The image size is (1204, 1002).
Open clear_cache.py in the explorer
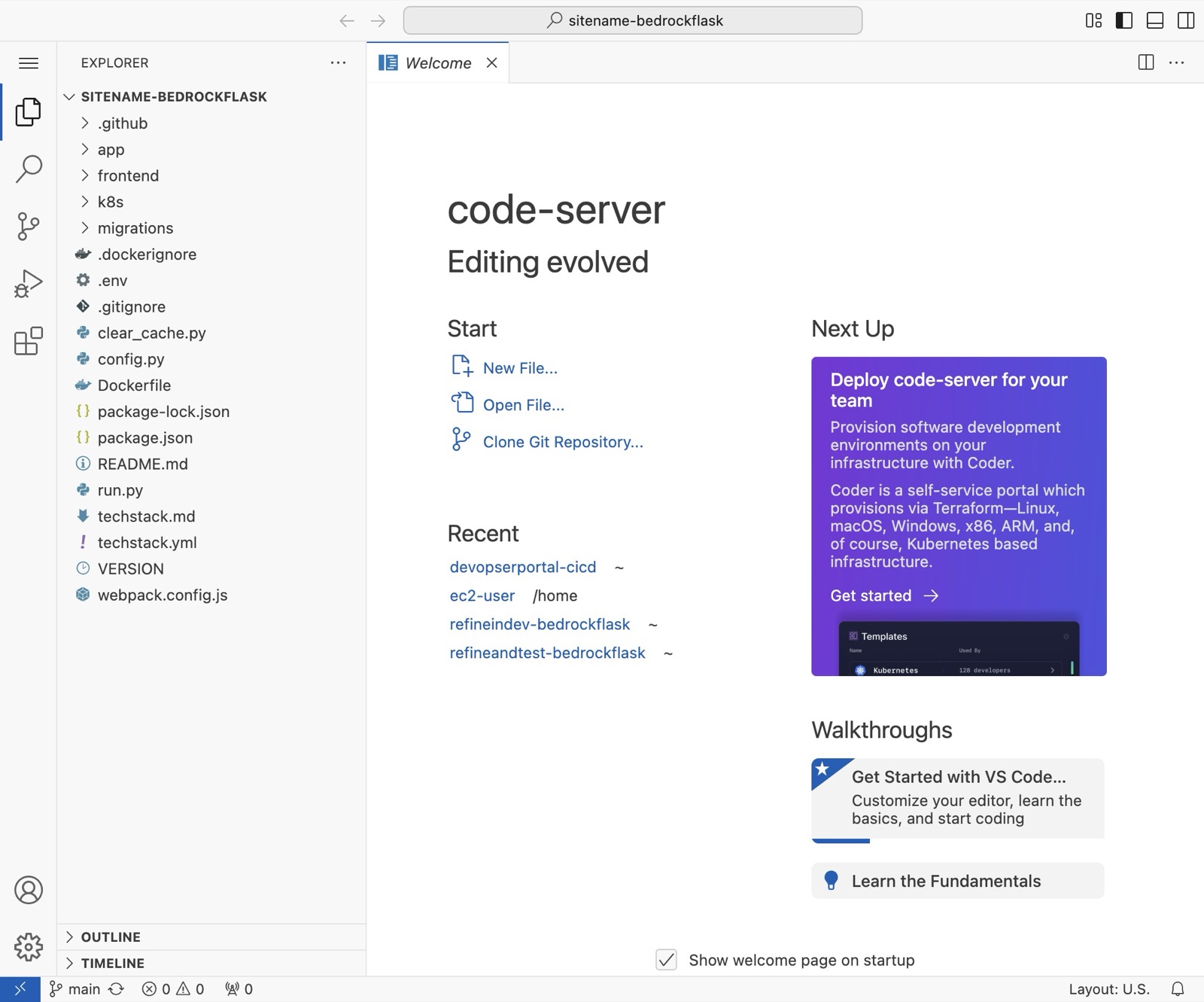pyautogui.click(x=211, y=333)
